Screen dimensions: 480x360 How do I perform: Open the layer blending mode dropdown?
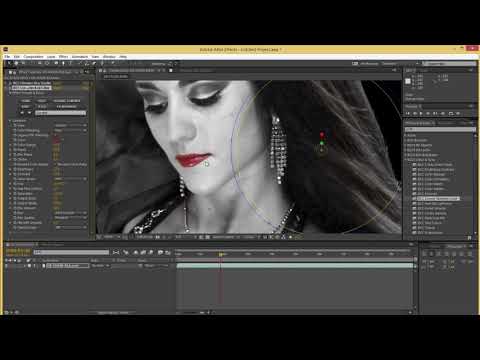(x=100, y=266)
